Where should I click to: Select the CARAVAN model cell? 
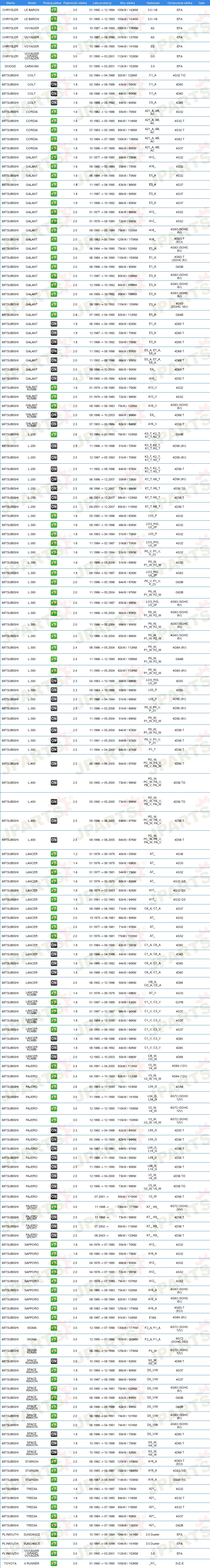(x=32, y=66)
